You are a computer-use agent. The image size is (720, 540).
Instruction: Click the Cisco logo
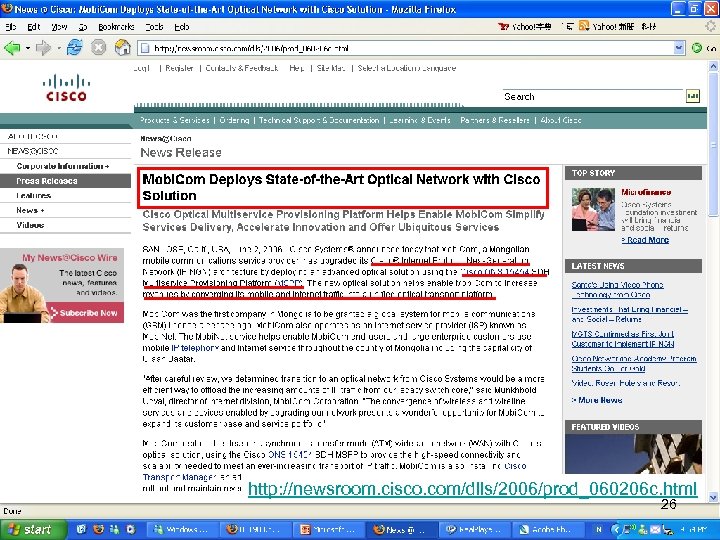(67, 88)
